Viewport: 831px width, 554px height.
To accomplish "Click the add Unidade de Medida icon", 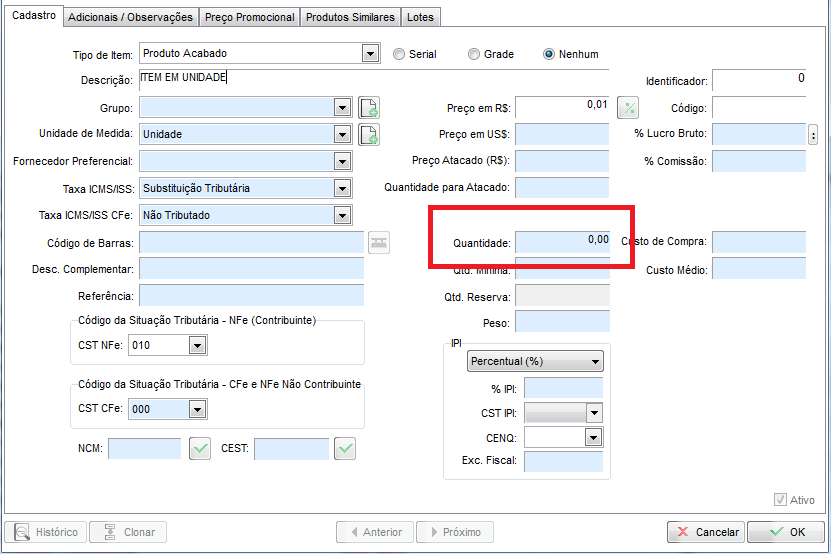I will click(369, 134).
